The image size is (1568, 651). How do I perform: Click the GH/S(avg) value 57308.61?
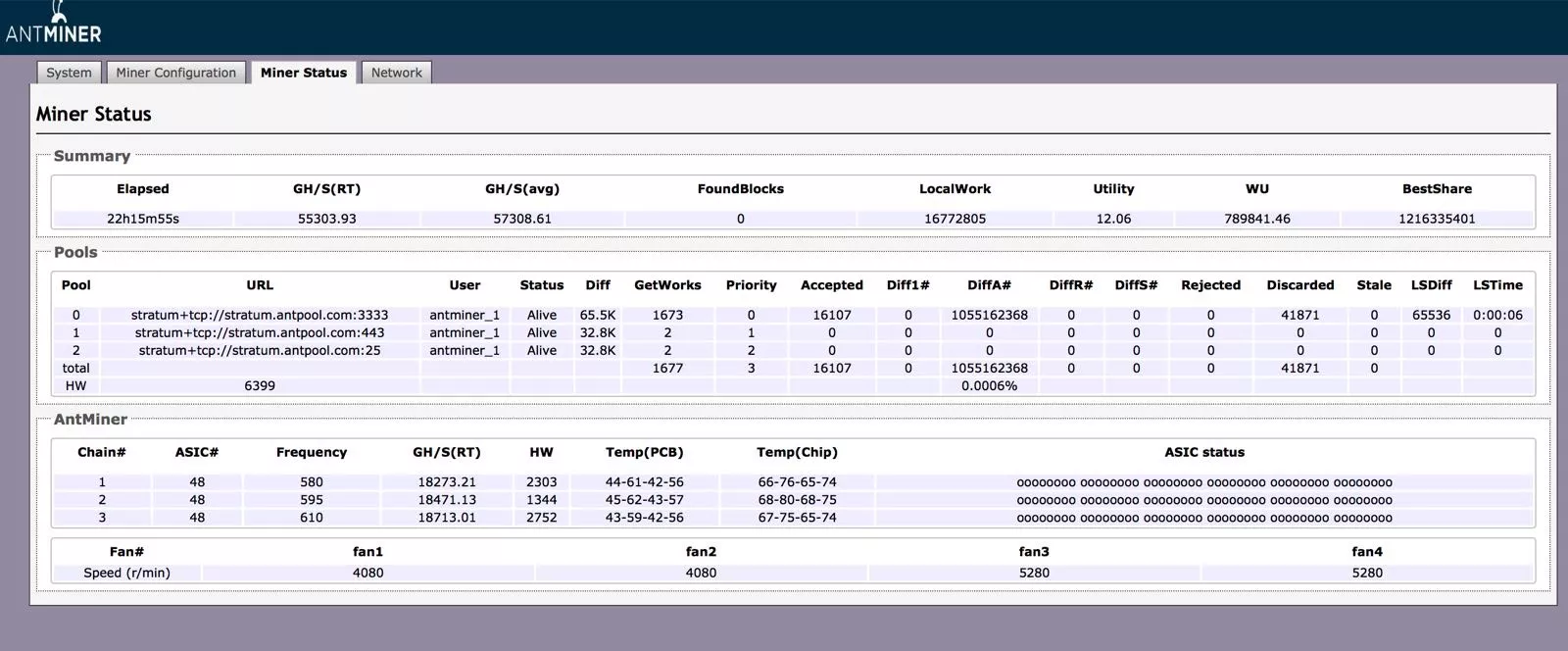pyautogui.click(x=521, y=219)
